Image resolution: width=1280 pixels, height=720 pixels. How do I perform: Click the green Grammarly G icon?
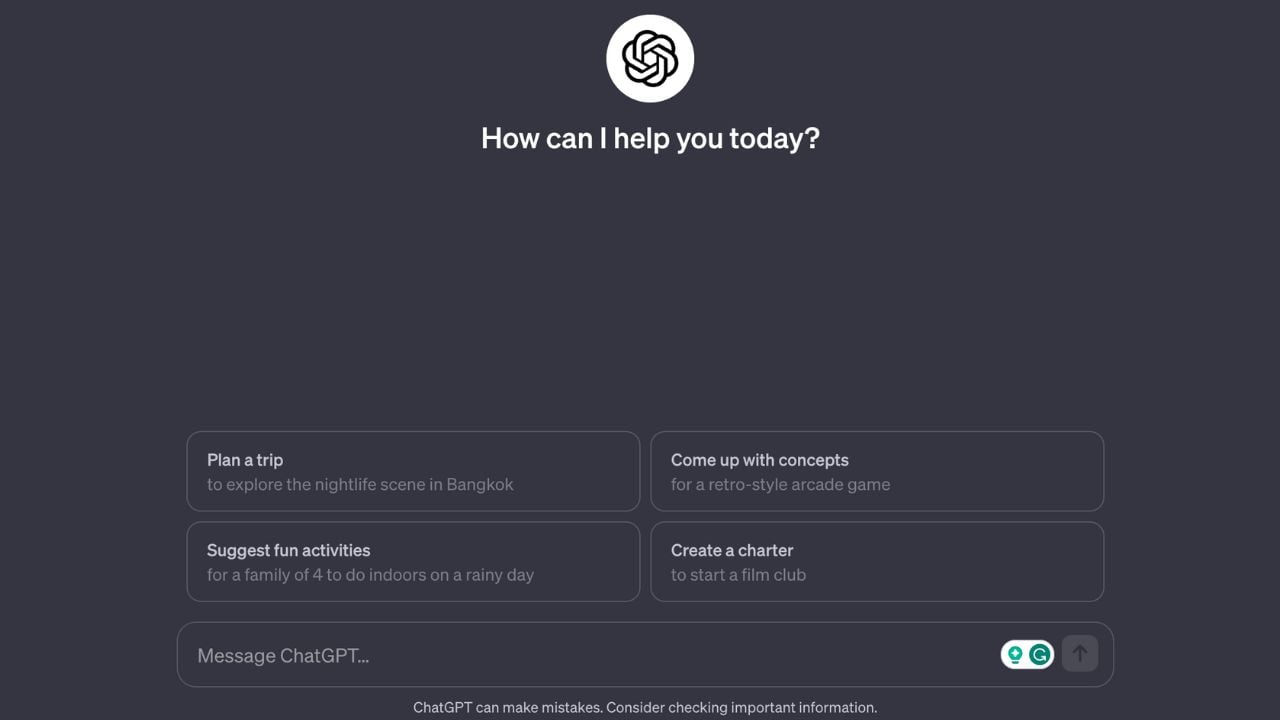click(1040, 655)
